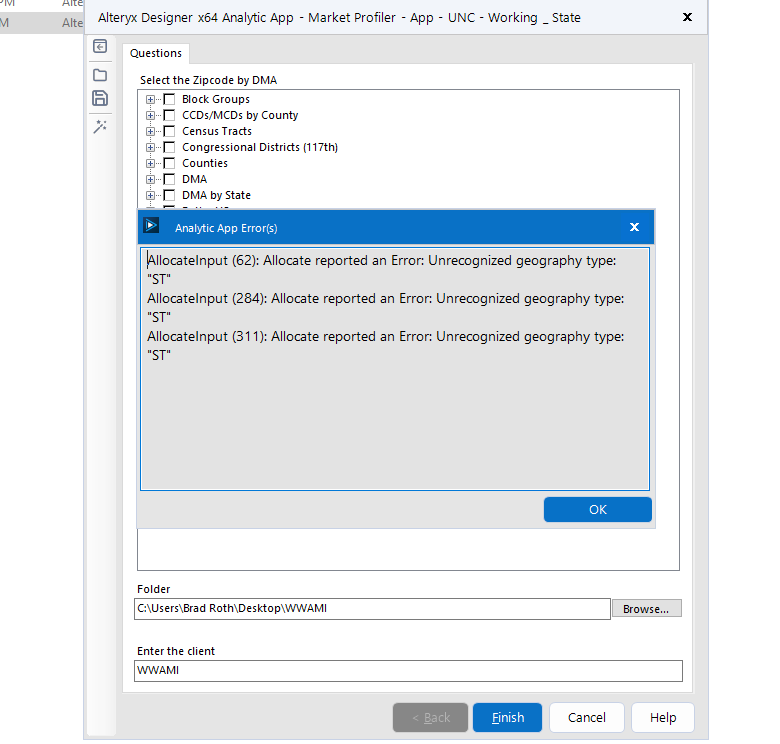Select the Census Tracts label
The image size is (780, 744).
pos(217,131)
